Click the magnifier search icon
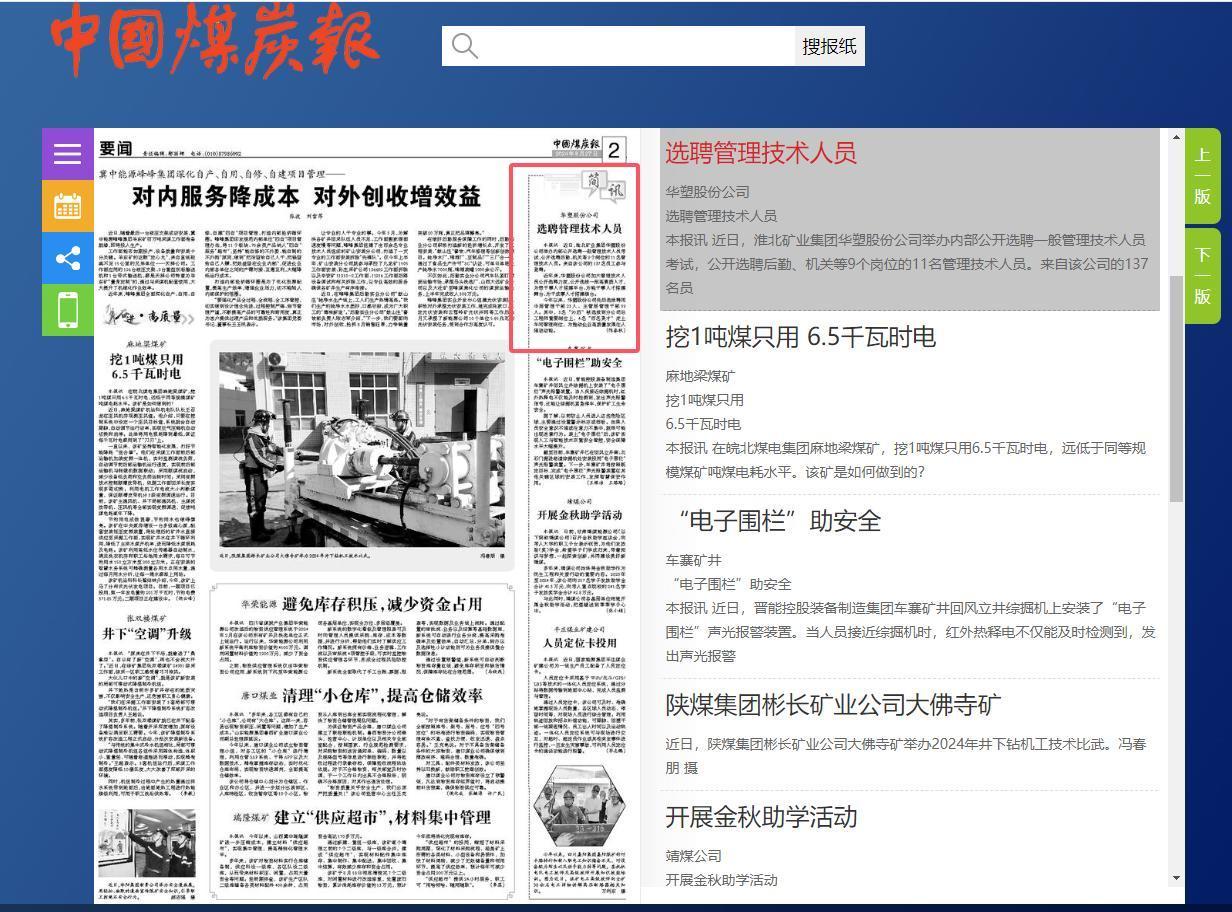 pyautogui.click(x=465, y=46)
